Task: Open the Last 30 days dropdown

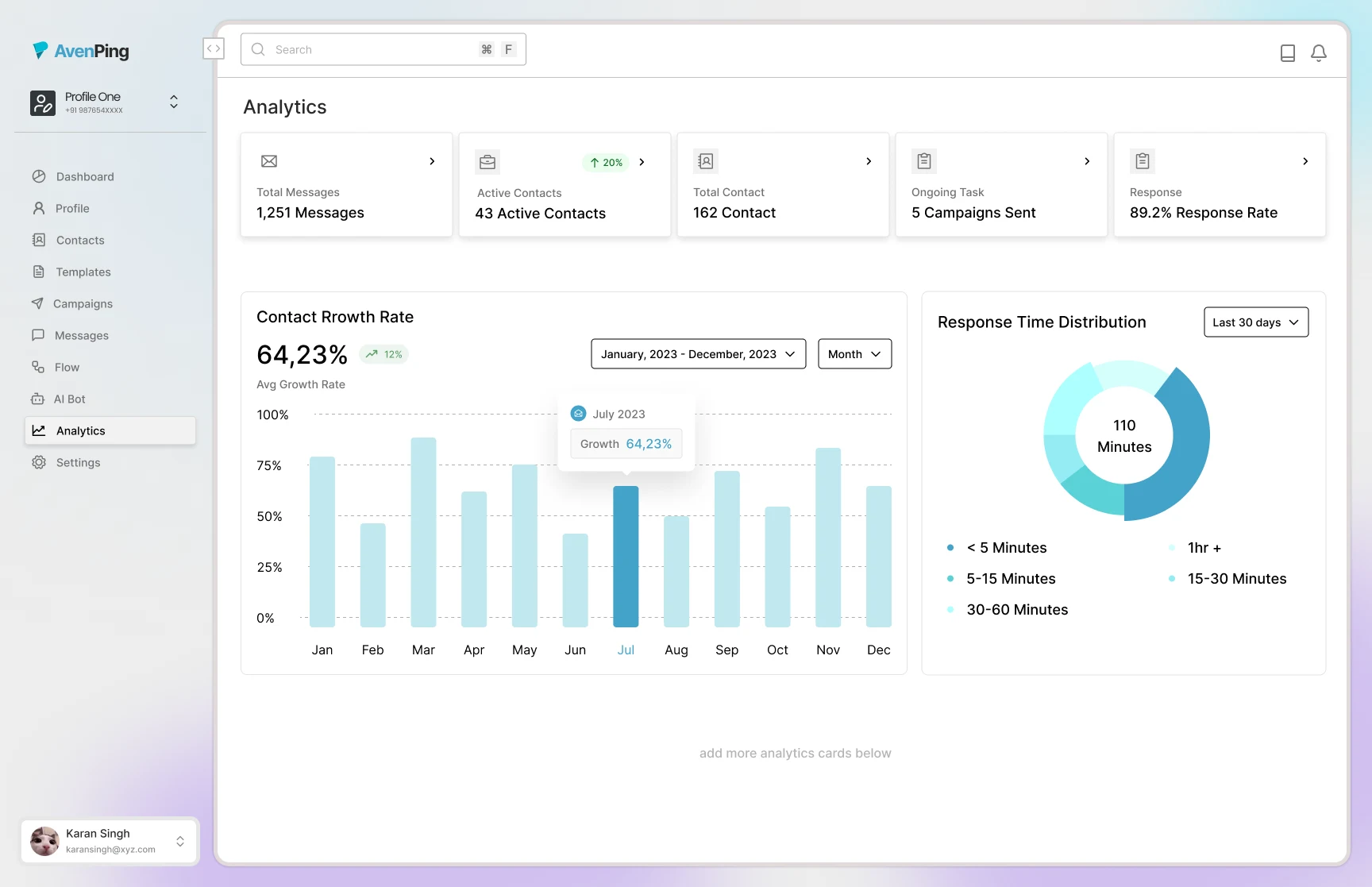Action: point(1256,322)
